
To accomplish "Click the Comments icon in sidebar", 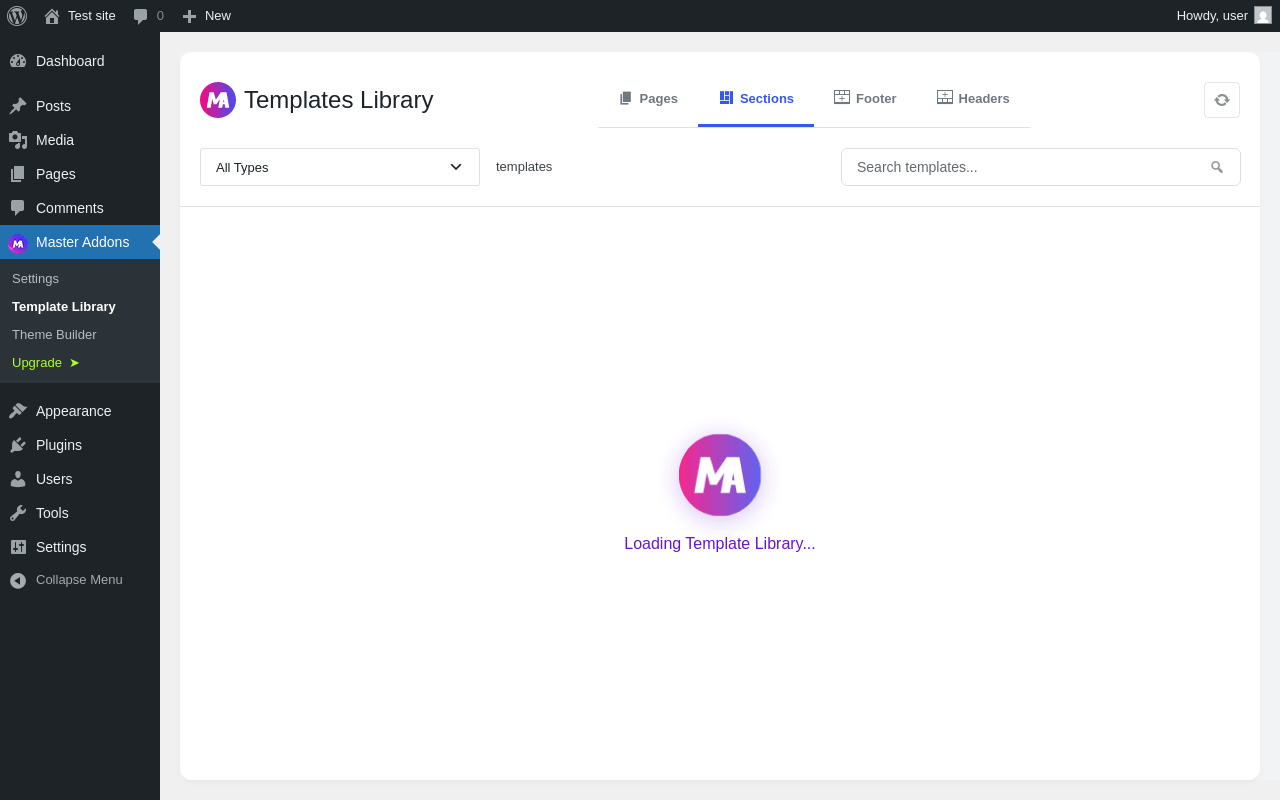I will tap(18, 208).
